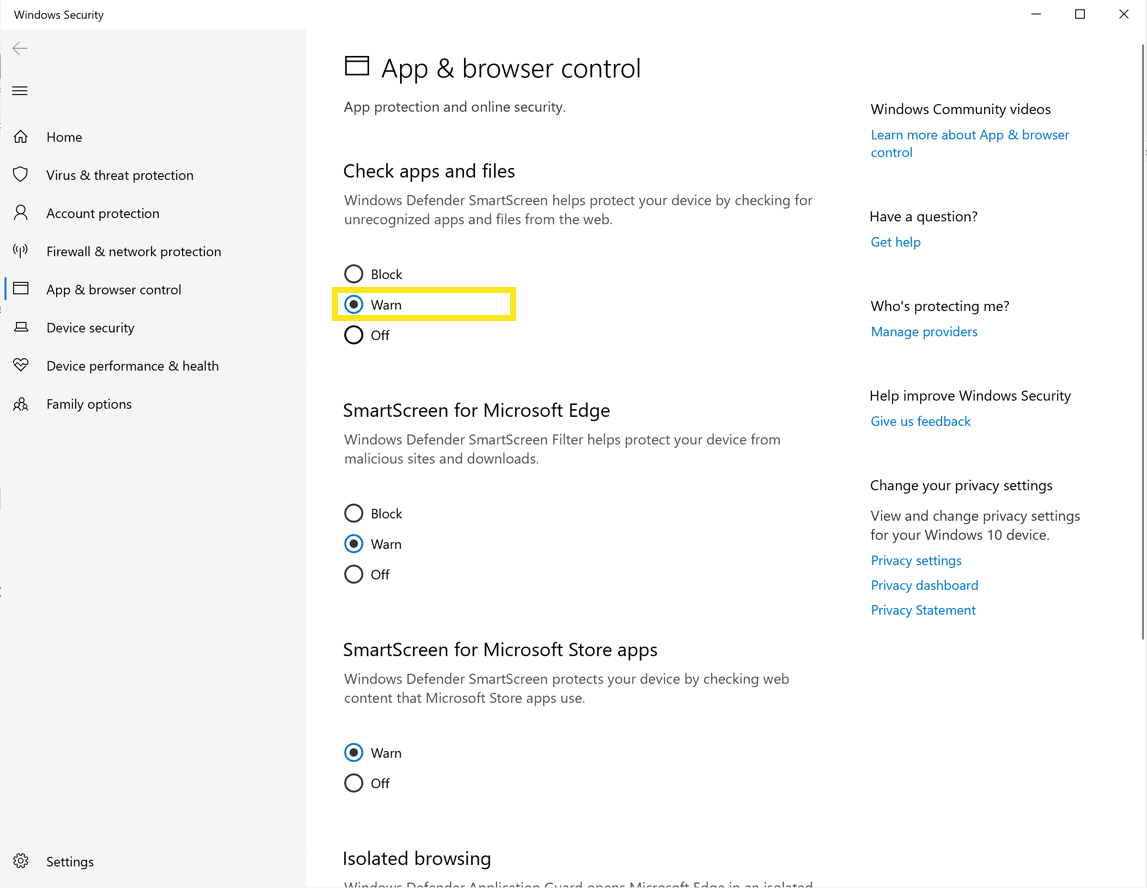1147x888 pixels.
Task: Click the Device performance heart icon
Action: click(x=20, y=365)
